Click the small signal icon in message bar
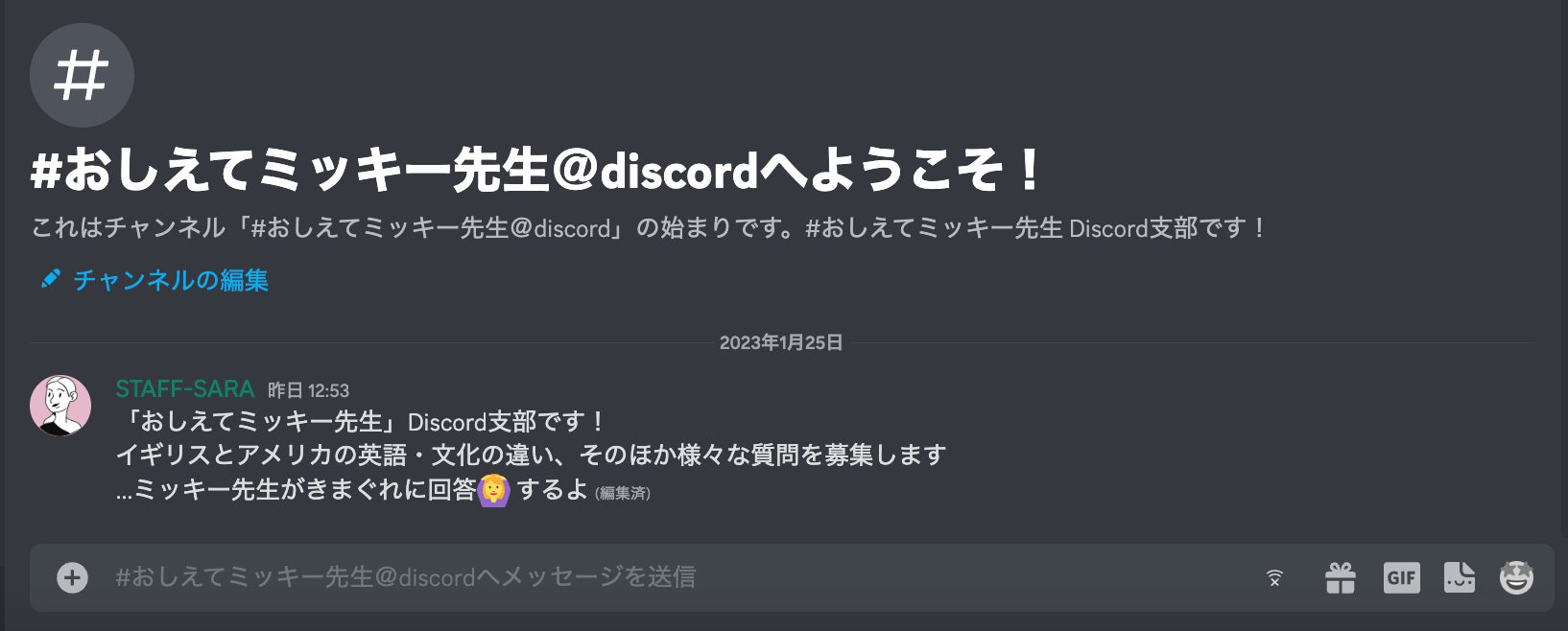Image resolution: width=1568 pixels, height=631 pixels. 1274,577
